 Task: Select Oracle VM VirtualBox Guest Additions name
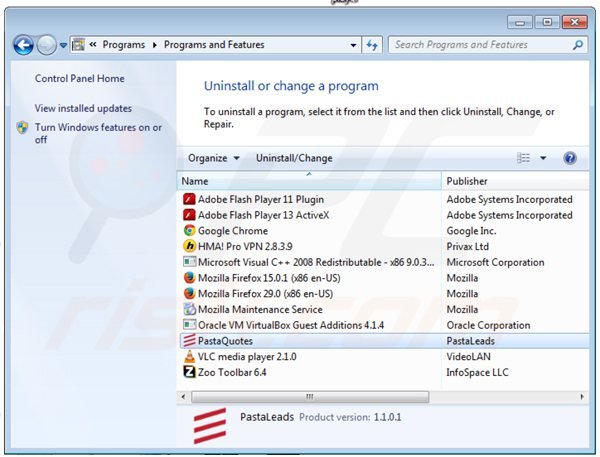click(291, 325)
